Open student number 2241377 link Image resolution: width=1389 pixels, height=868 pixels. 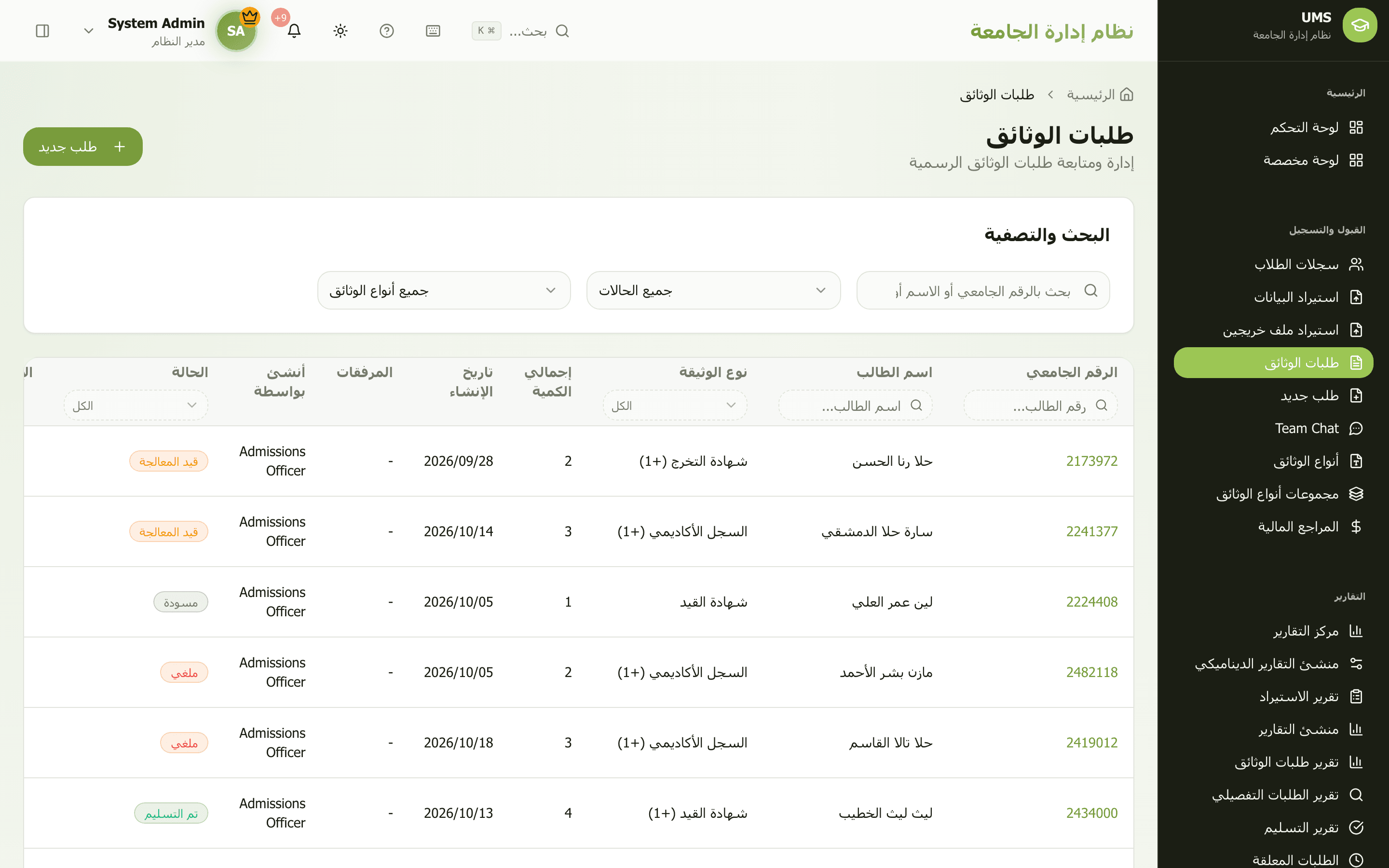click(x=1092, y=531)
